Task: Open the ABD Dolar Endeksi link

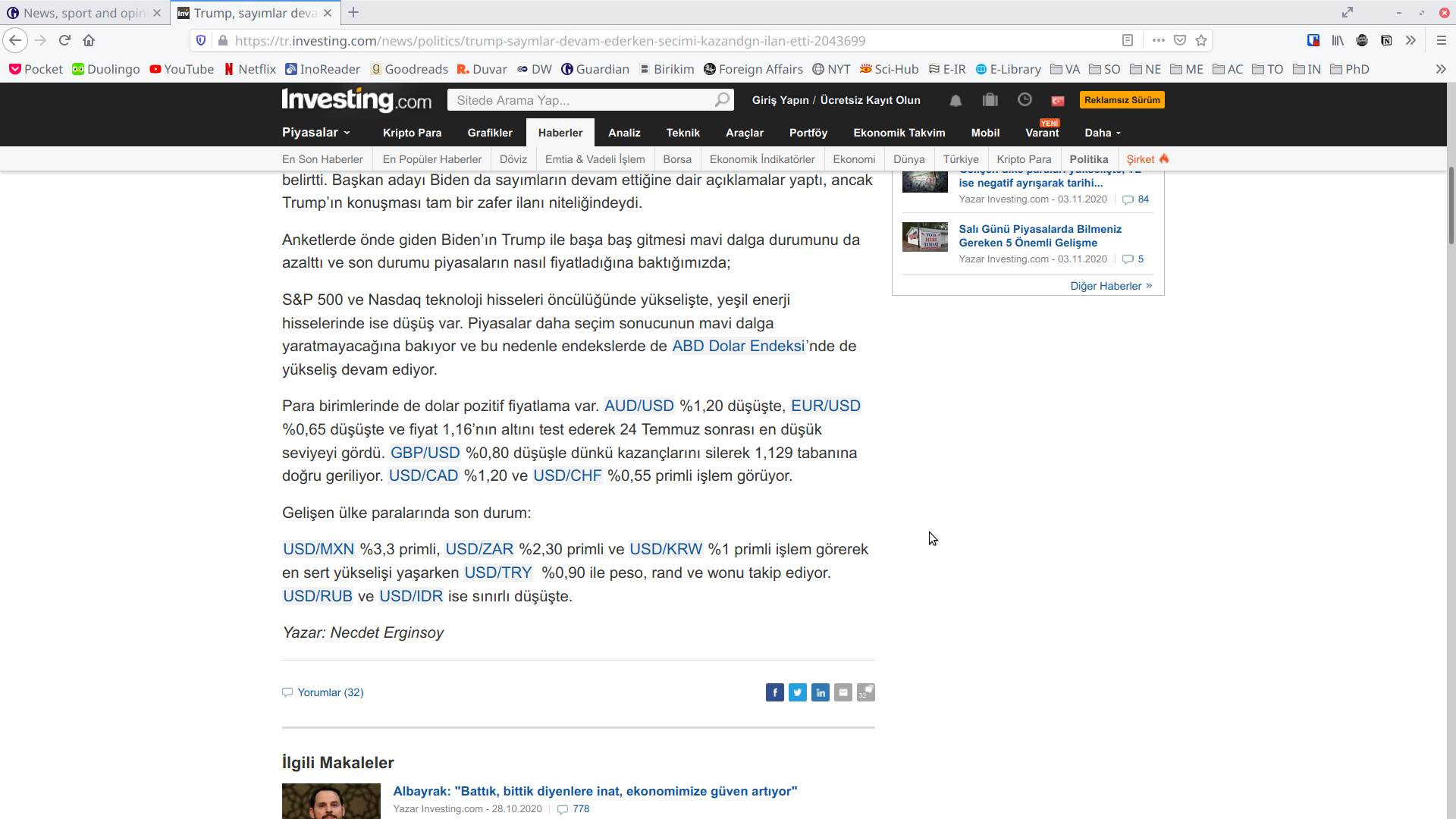Action: click(x=738, y=347)
